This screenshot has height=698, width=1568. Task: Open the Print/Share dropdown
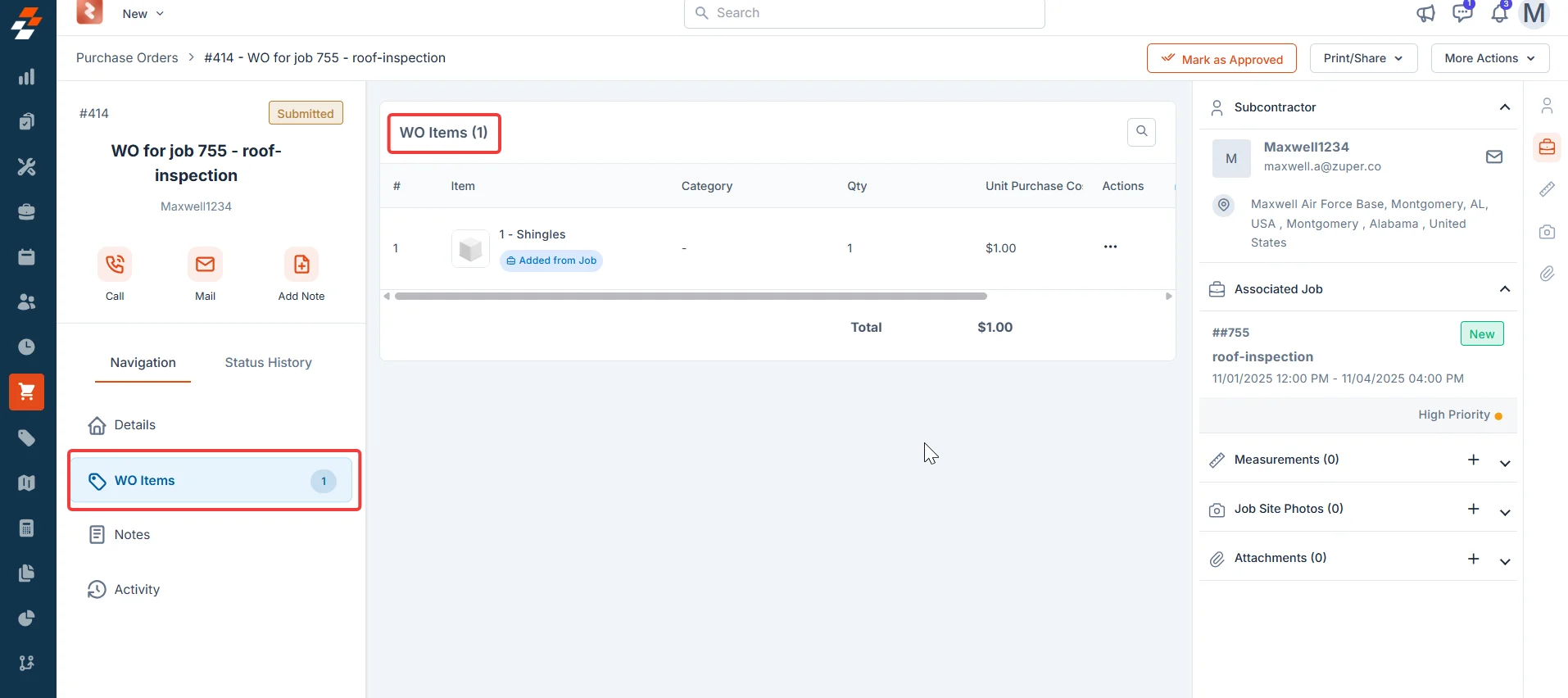1363,58
